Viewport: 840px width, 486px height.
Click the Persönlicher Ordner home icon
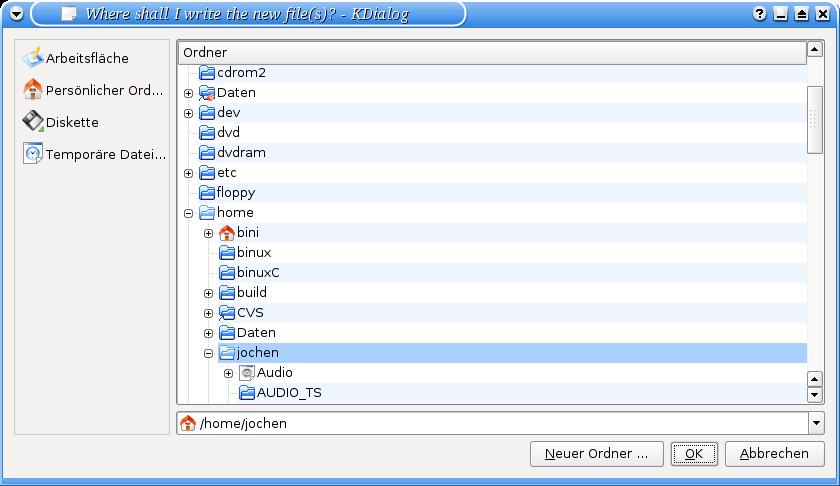tap(33, 89)
